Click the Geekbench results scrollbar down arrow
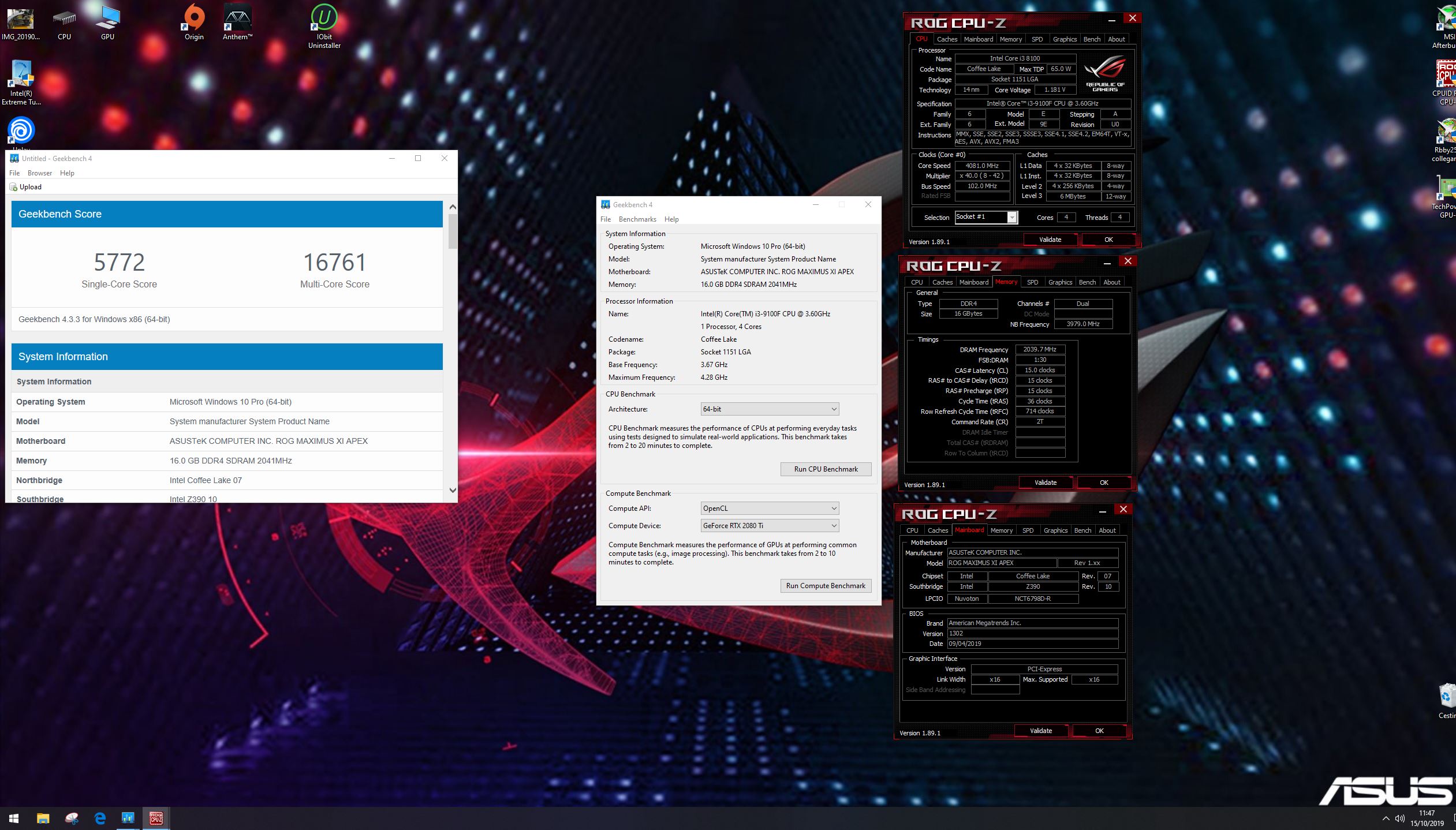The width and height of the screenshot is (1456, 830). [453, 491]
